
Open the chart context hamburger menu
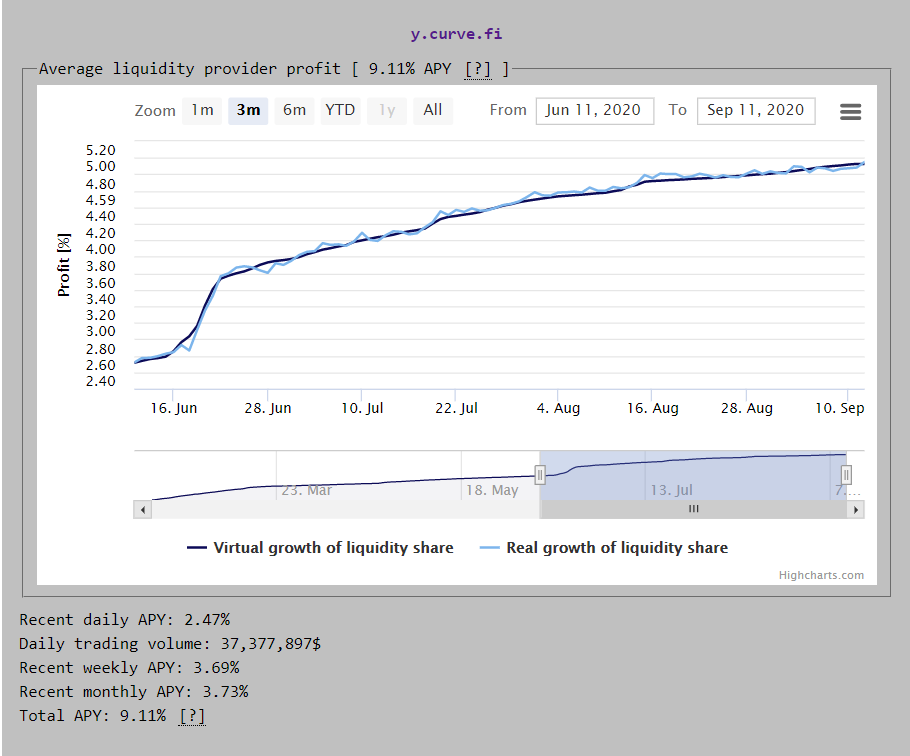point(850,112)
